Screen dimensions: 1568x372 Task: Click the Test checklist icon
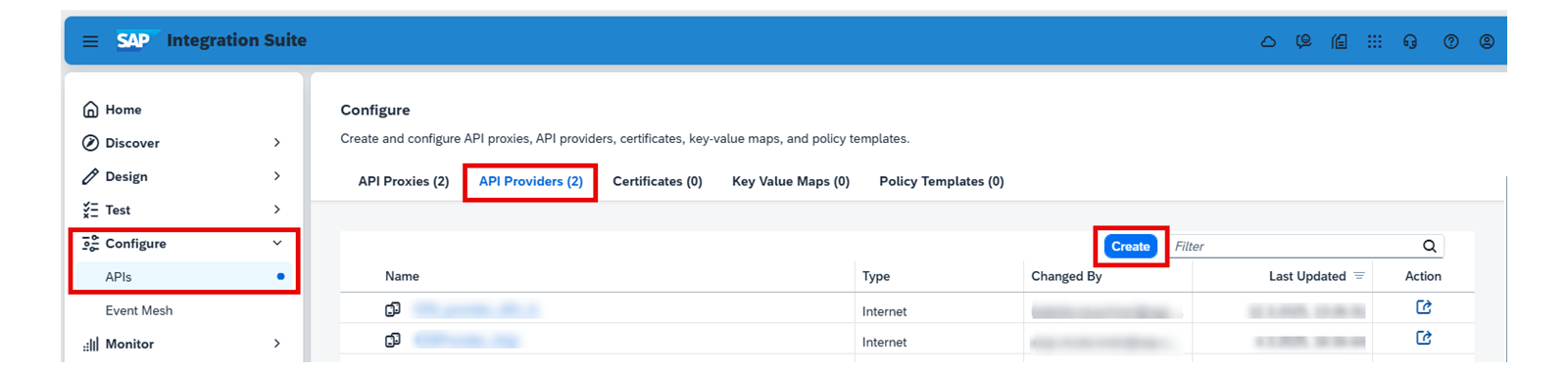point(90,209)
